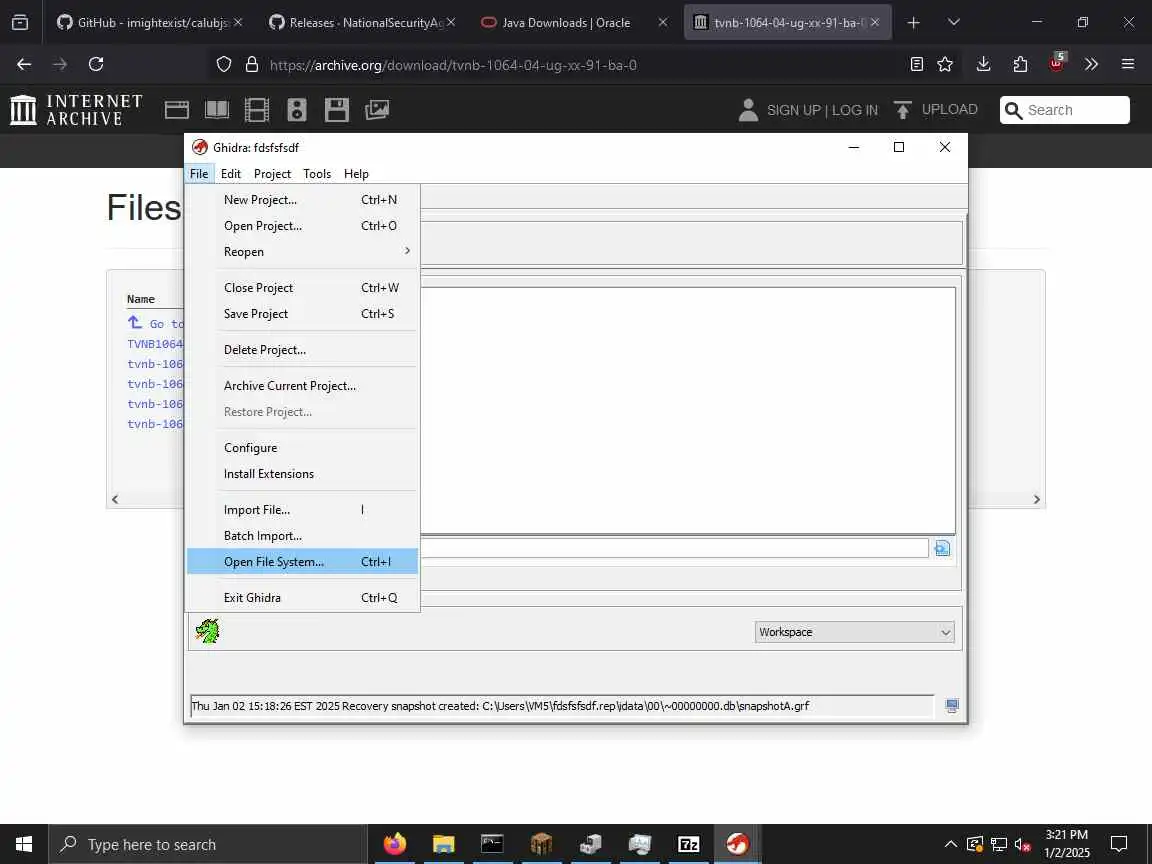Image resolution: width=1152 pixels, height=864 pixels.
Task: Select Archive Current Project... entry
Action: 302,386
